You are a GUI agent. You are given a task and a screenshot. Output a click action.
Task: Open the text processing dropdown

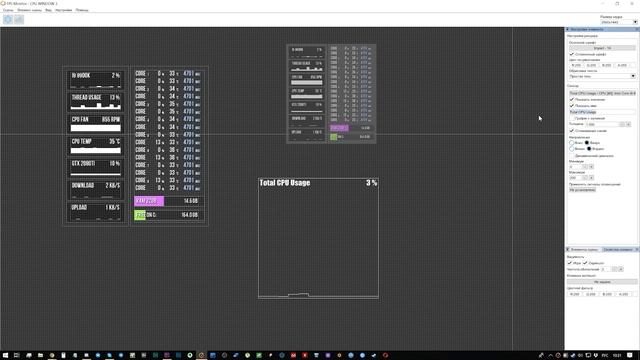click(602, 76)
